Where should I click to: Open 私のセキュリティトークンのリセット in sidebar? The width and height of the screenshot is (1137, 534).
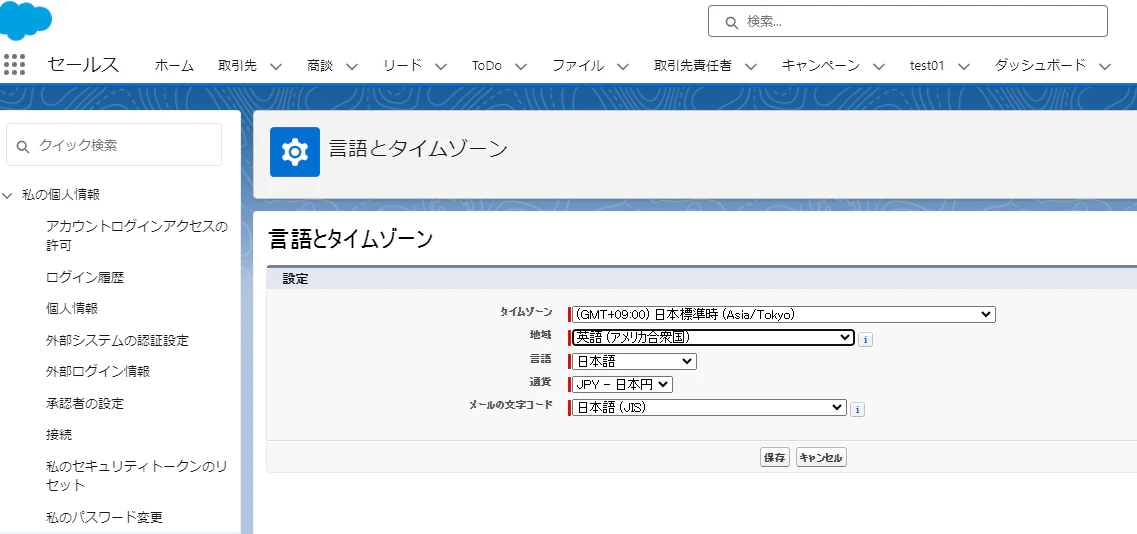(136, 475)
